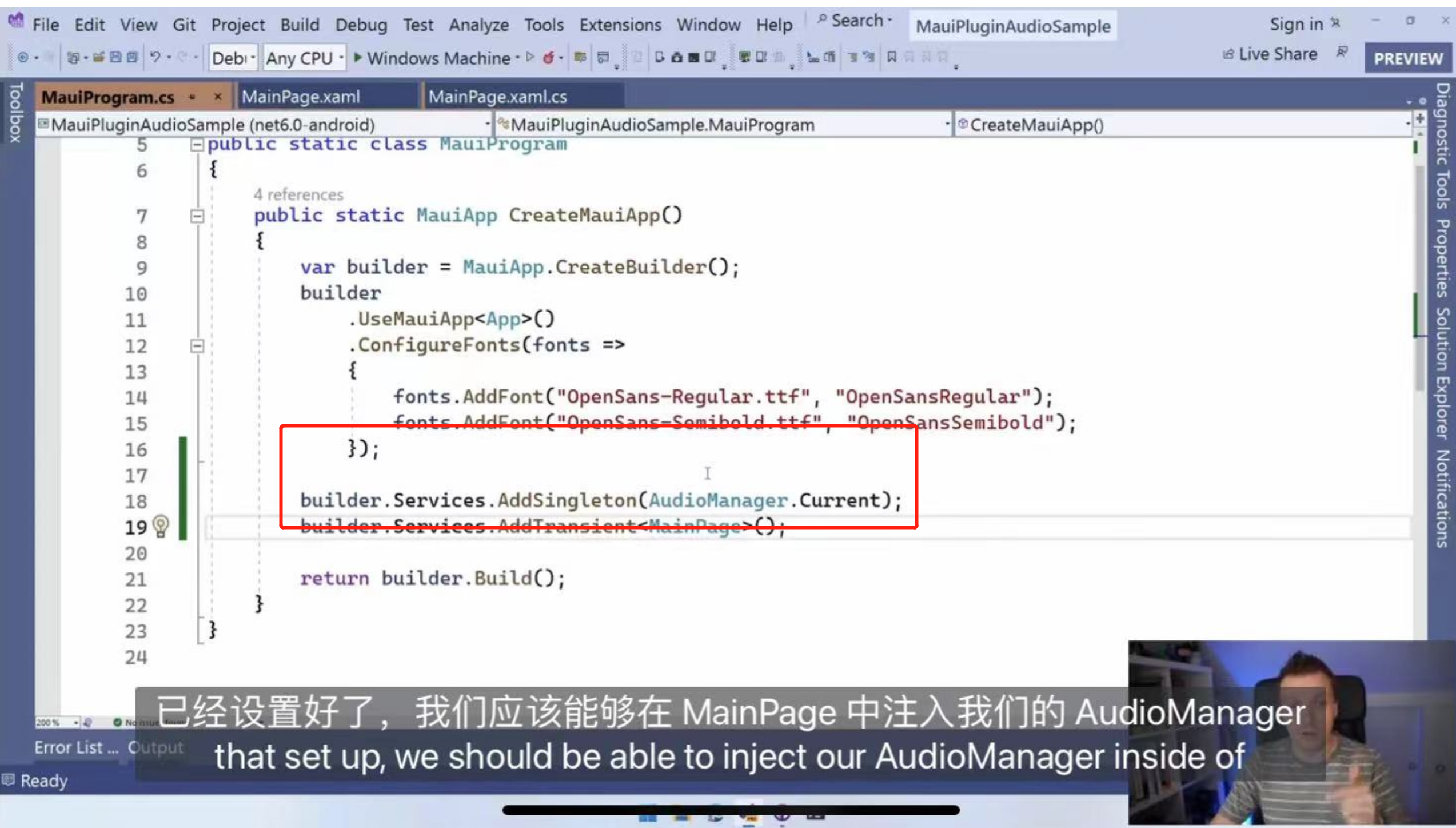The height and width of the screenshot is (828, 1456).
Task: Click the Search box in title bar
Action: [x=855, y=21]
